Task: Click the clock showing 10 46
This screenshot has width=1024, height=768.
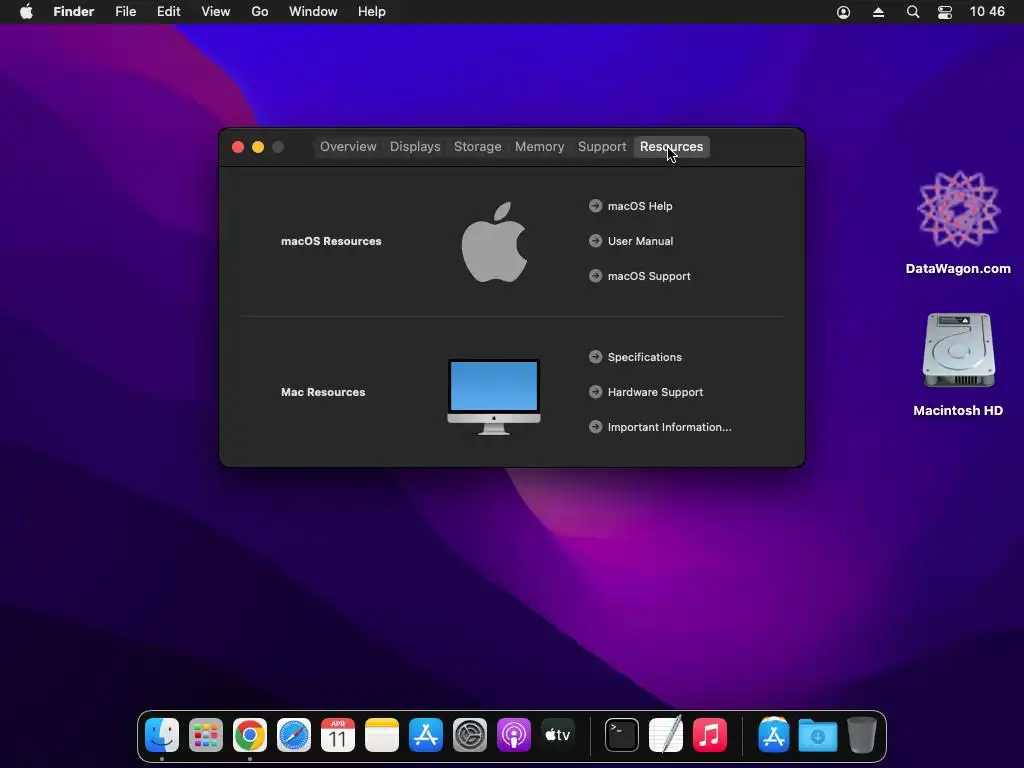Action: [x=987, y=12]
